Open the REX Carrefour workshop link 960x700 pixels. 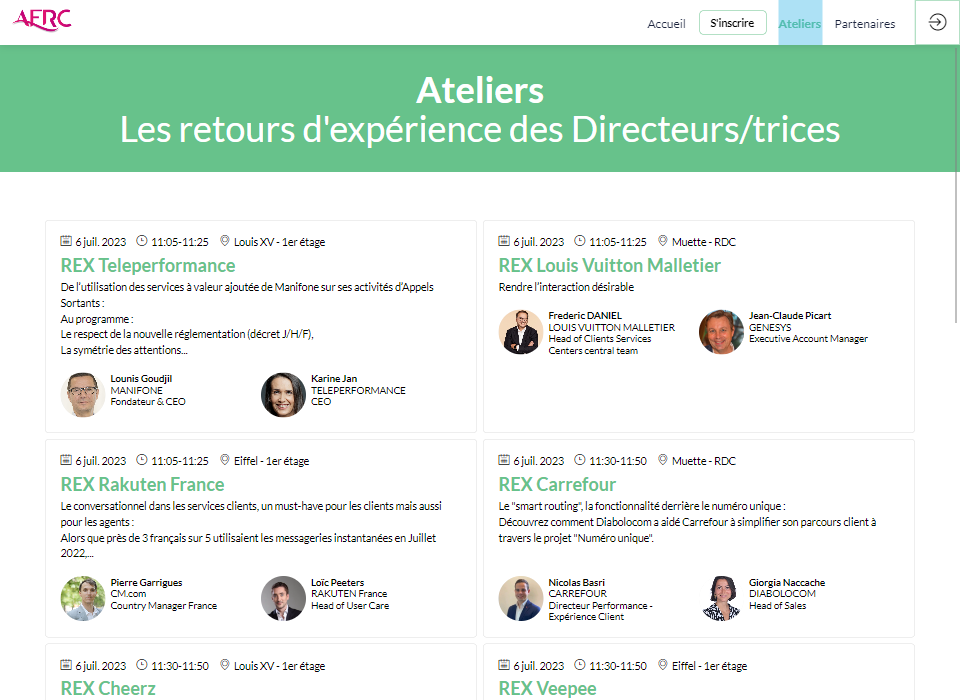557,484
